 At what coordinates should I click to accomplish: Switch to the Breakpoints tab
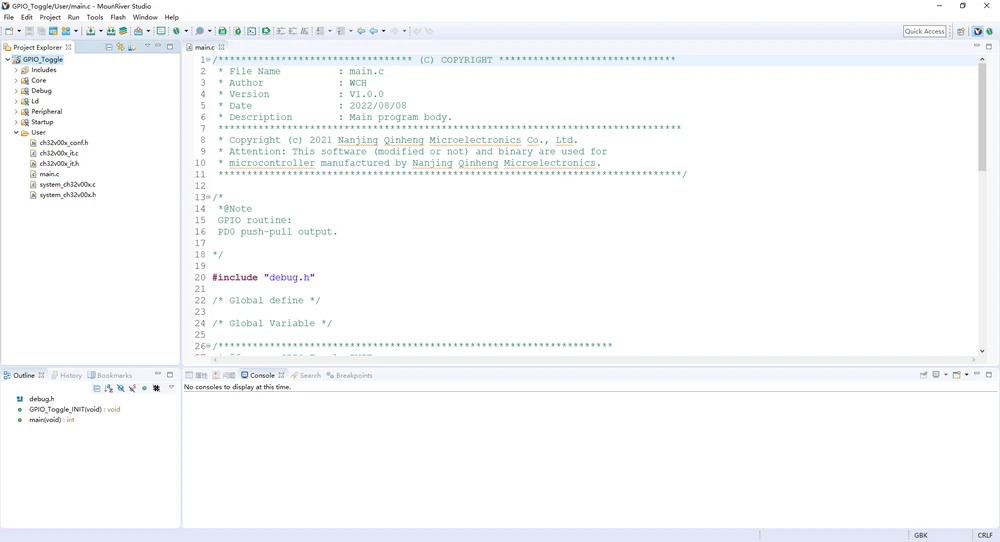point(353,376)
